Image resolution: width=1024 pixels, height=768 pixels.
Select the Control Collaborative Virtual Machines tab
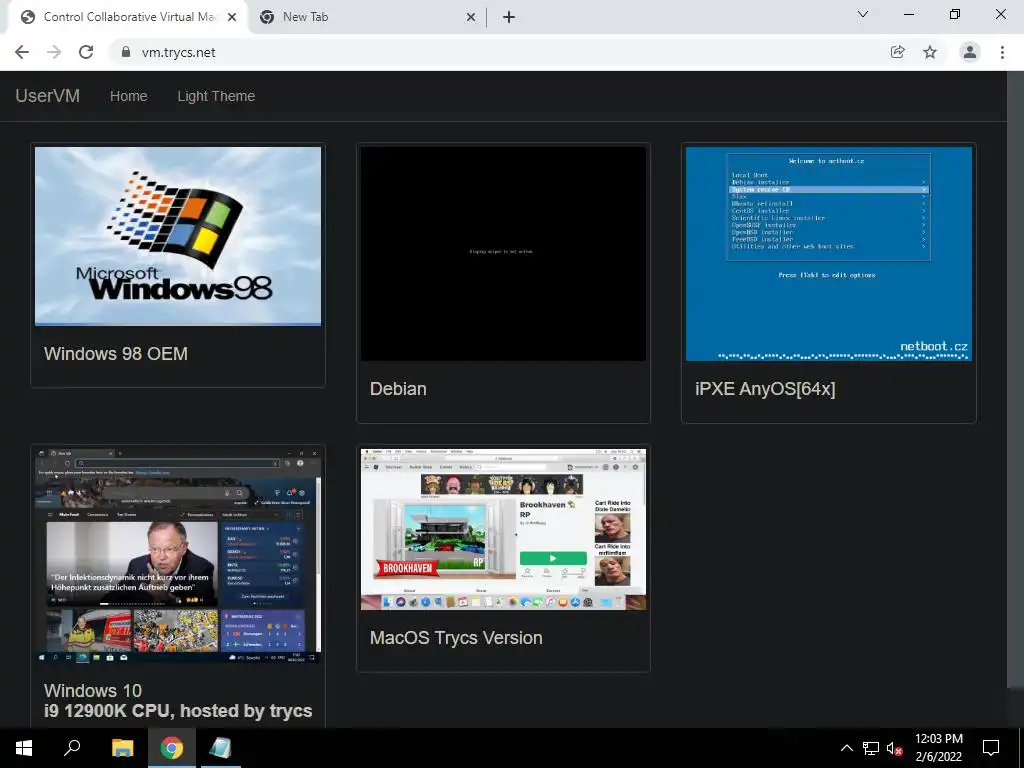[x=127, y=18]
